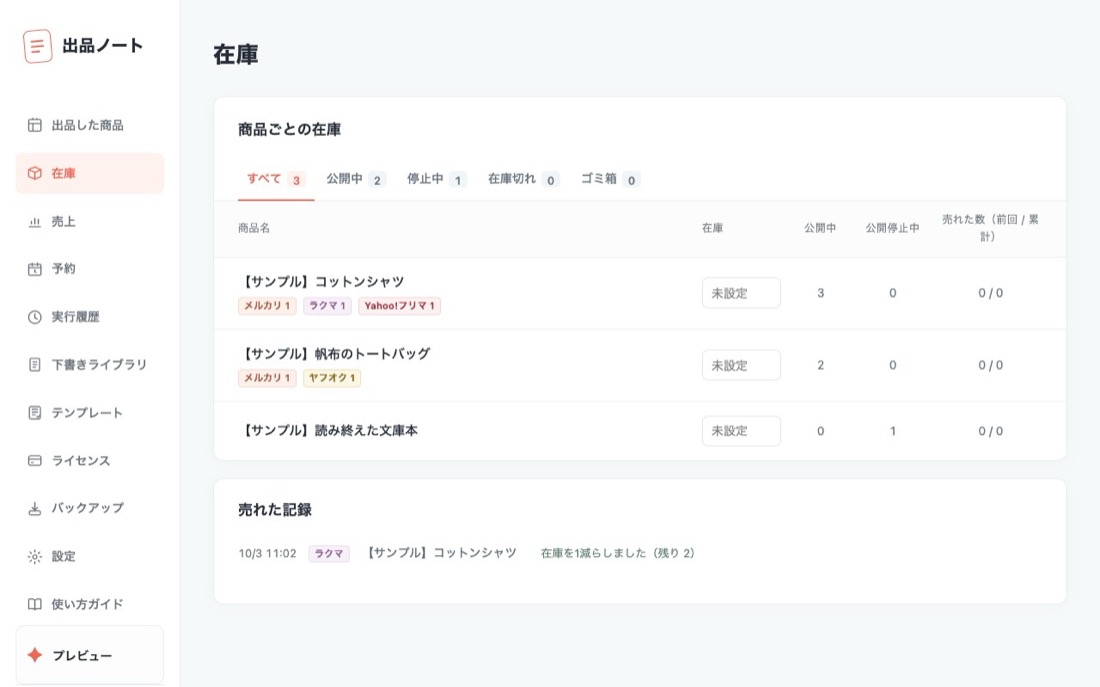Open the 使い方ガイド
The image size is (1100, 687).
click(90, 604)
